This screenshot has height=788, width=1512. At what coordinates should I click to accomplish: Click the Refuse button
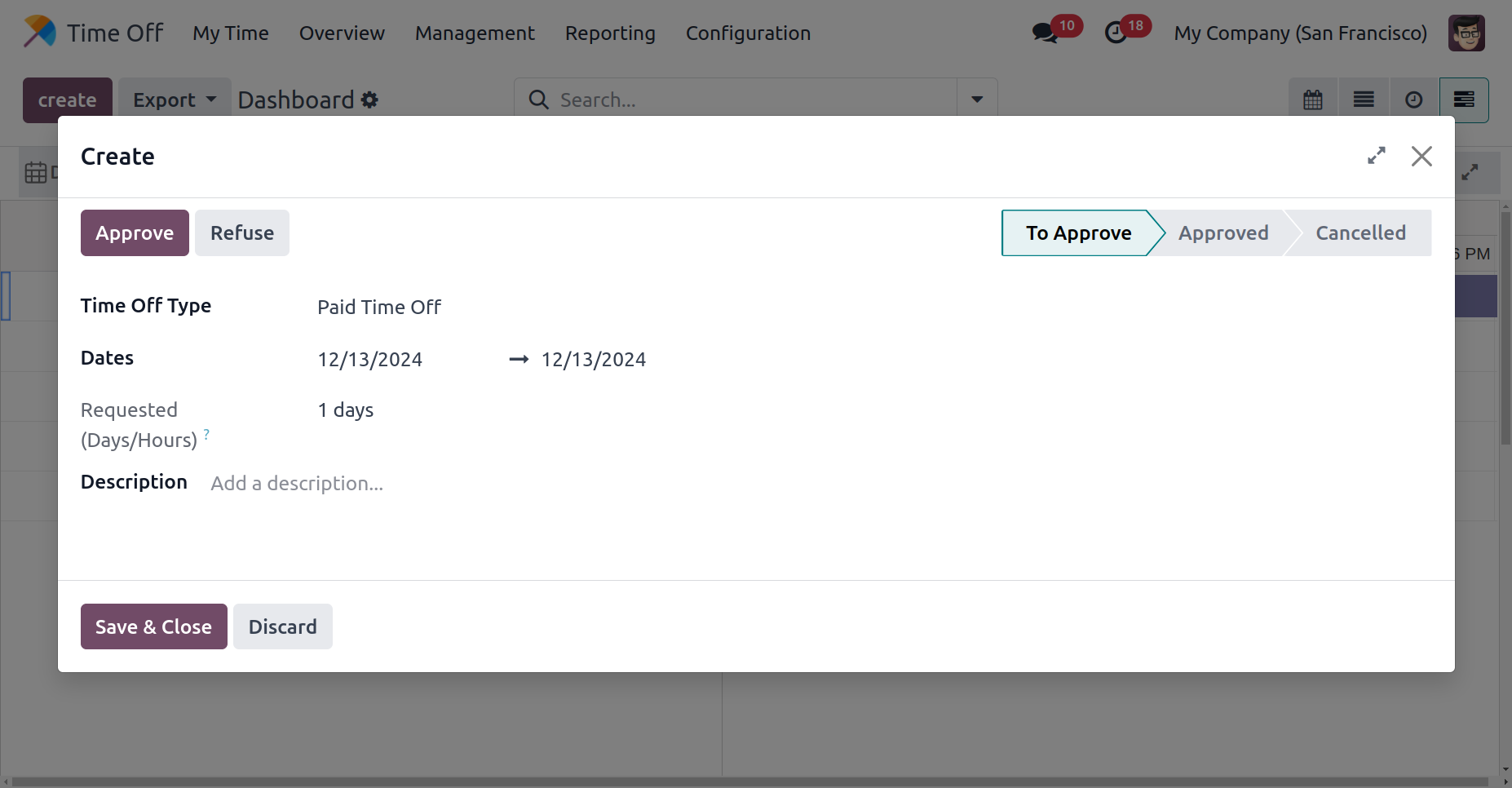(241, 233)
